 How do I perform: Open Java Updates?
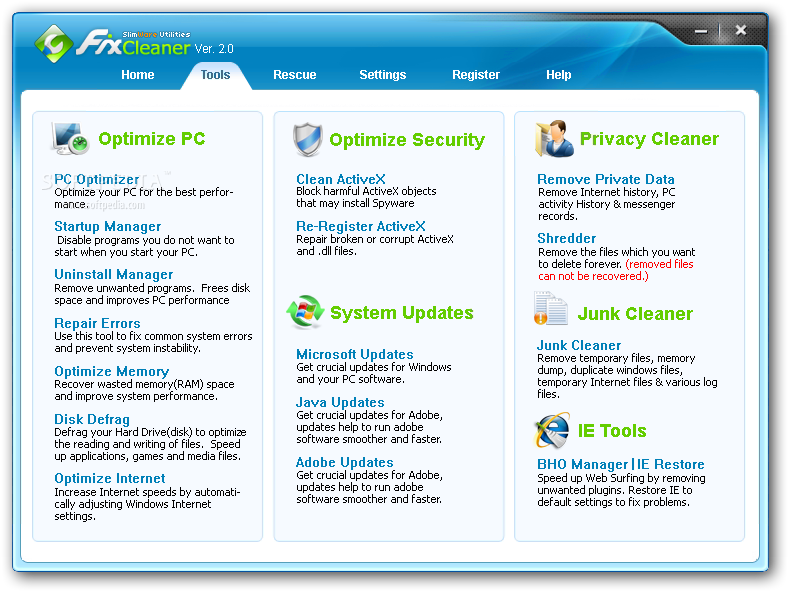pos(340,402)
